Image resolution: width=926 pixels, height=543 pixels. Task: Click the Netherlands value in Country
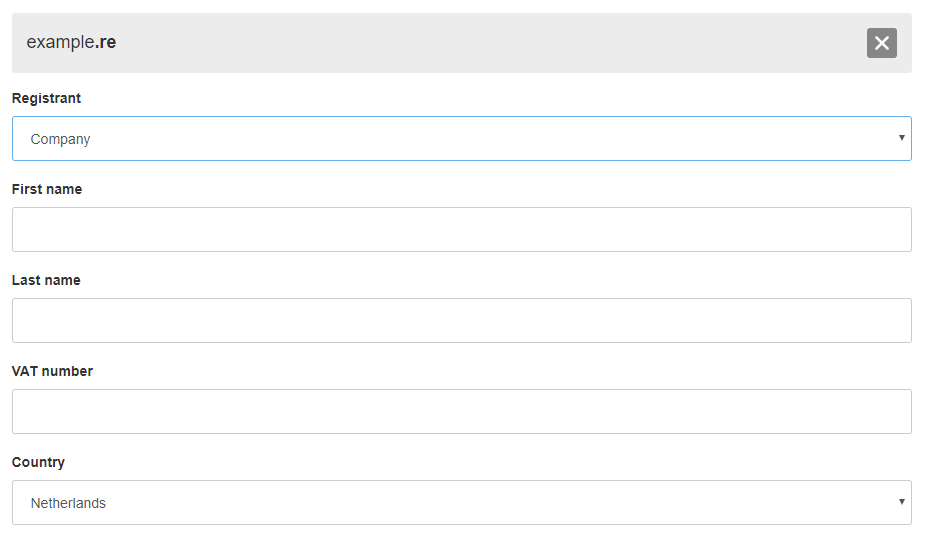pos(68,503)
